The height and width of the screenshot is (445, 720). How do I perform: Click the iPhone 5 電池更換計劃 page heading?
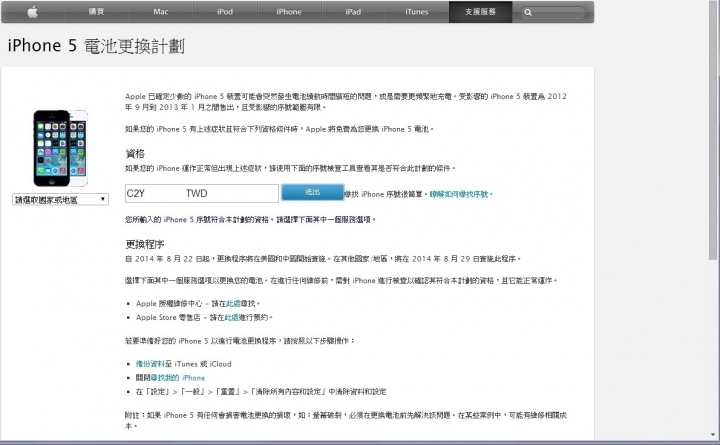tap(96, 46)
